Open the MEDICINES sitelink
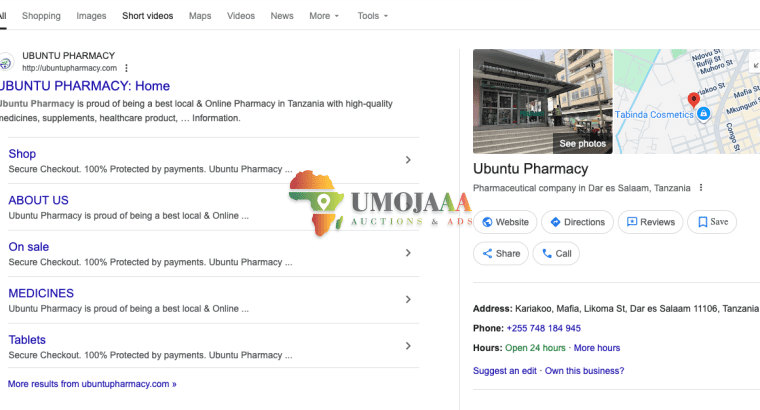The height and width of the screenshot is (410, 760). coord(41,293)
